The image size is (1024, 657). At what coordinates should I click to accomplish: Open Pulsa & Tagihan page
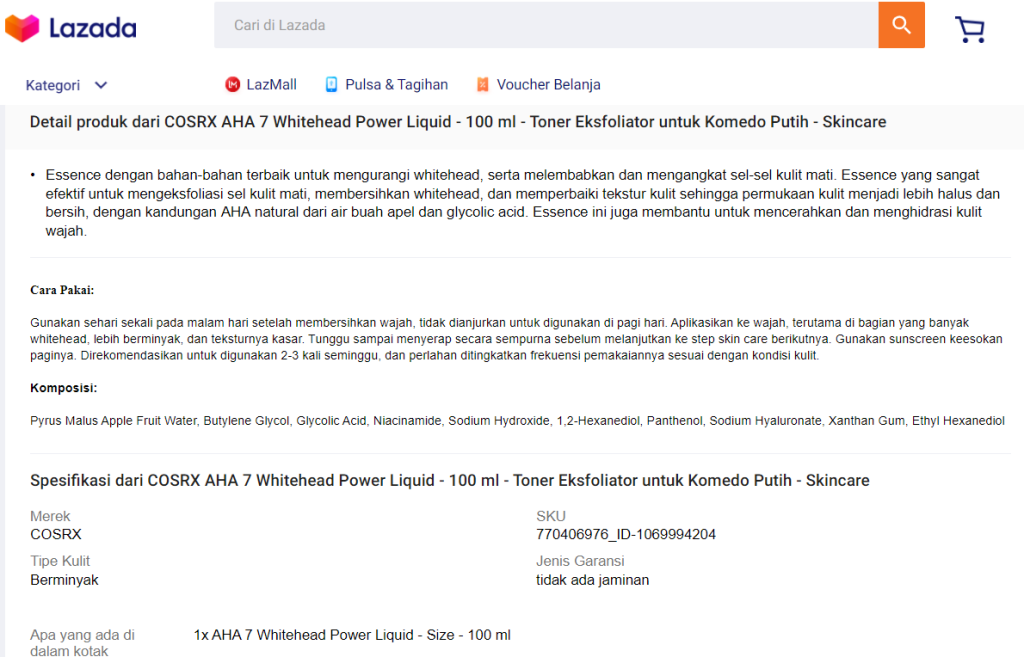click(x=396, y=85)
